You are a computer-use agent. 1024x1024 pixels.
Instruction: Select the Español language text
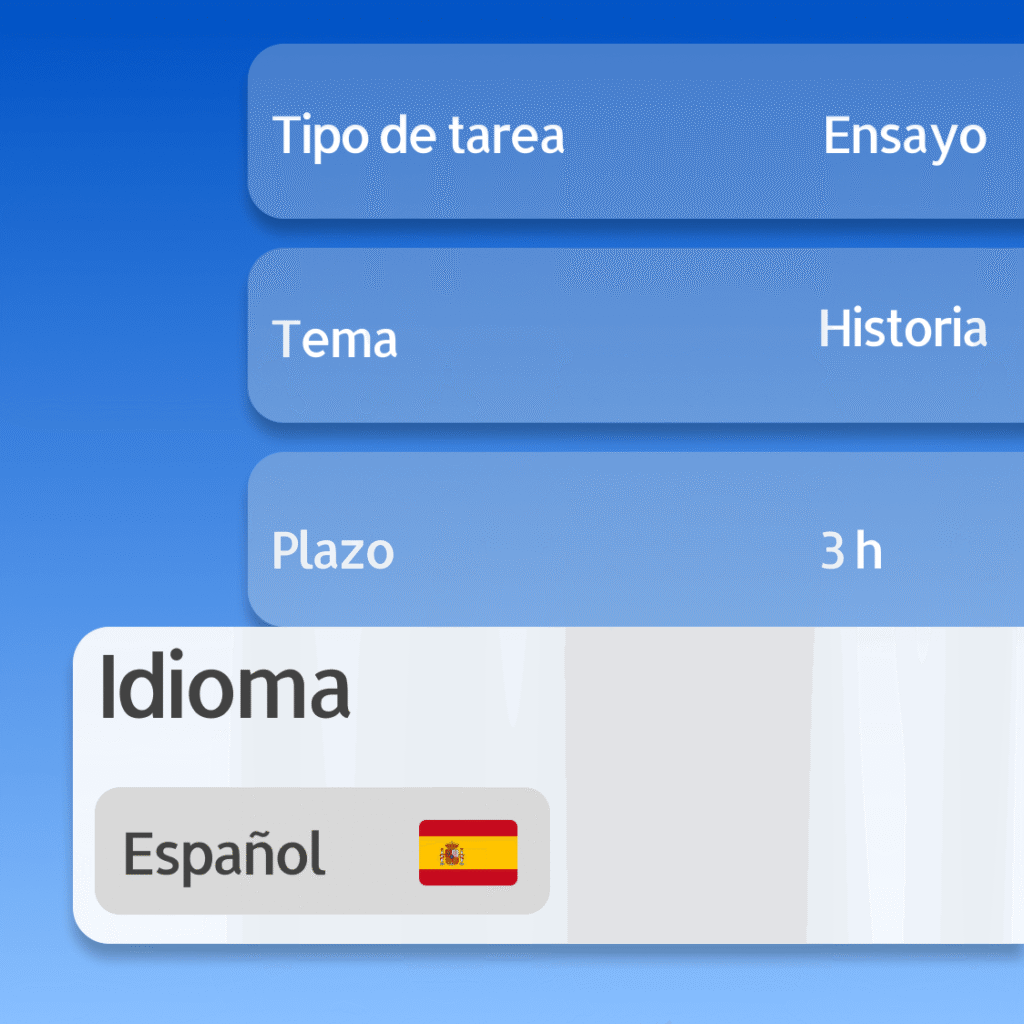(224, 855)
